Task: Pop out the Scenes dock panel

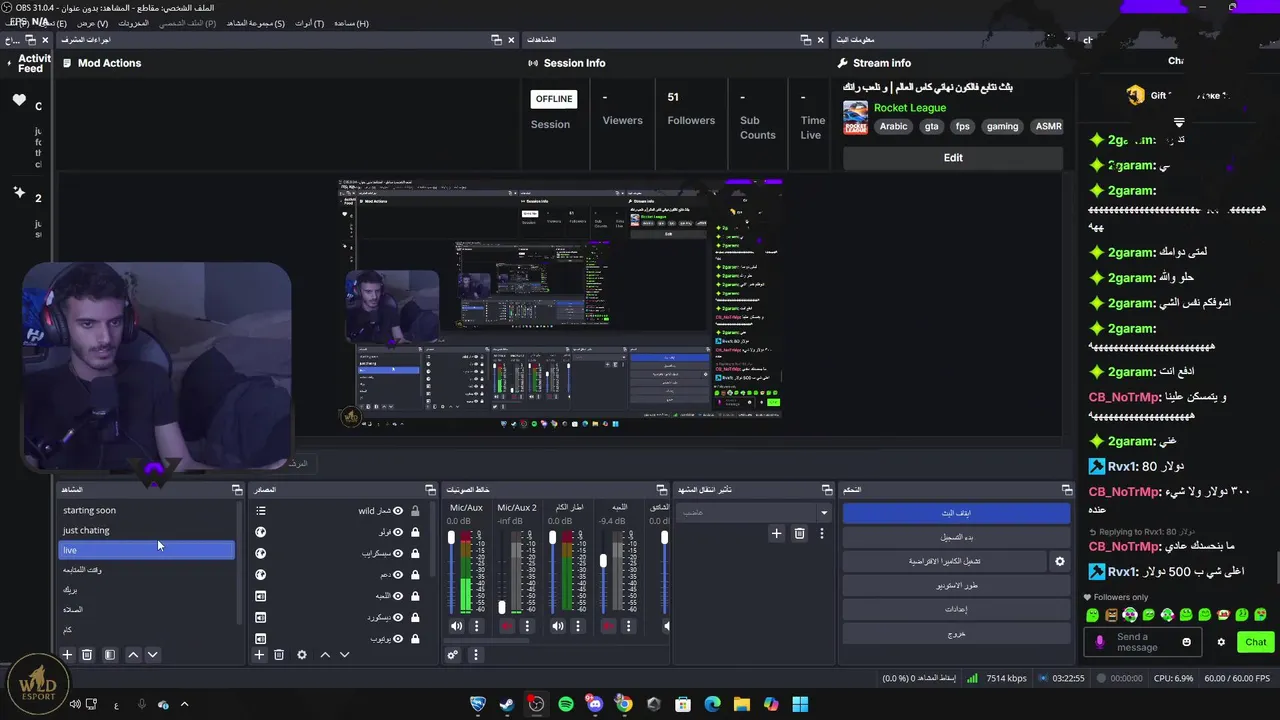Action: click(x=237, y=490)
